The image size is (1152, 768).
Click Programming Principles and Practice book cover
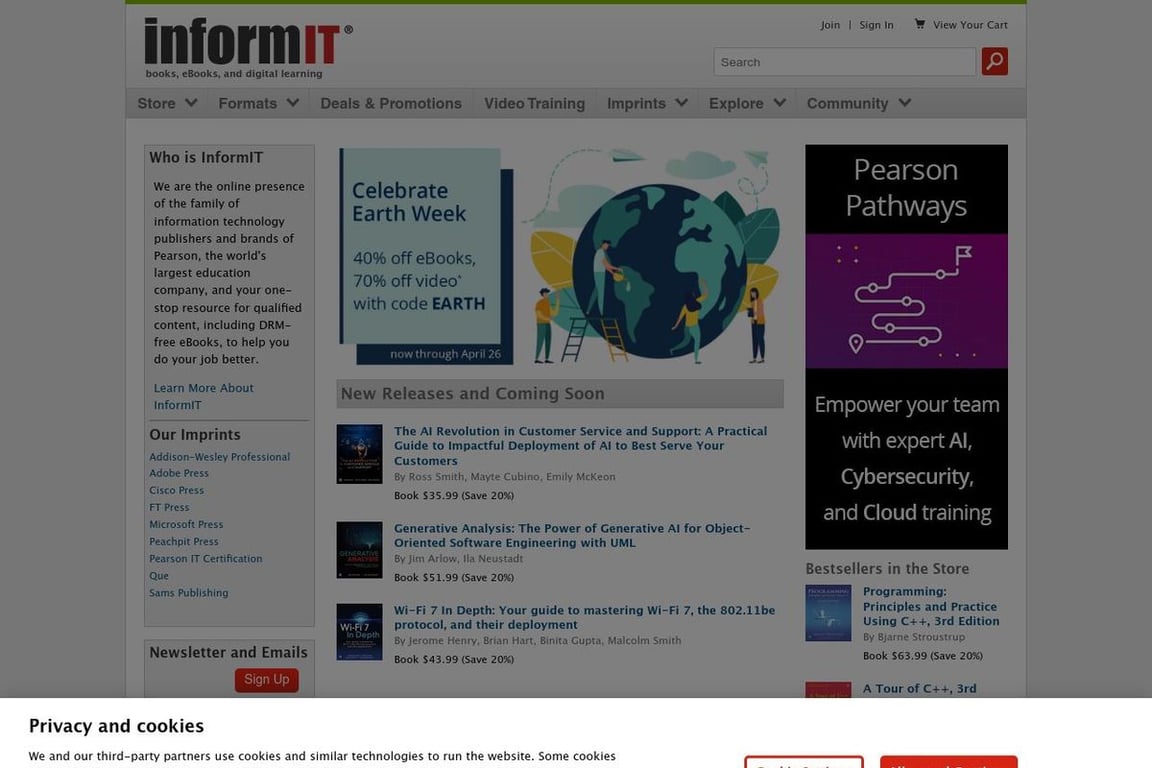828,613
